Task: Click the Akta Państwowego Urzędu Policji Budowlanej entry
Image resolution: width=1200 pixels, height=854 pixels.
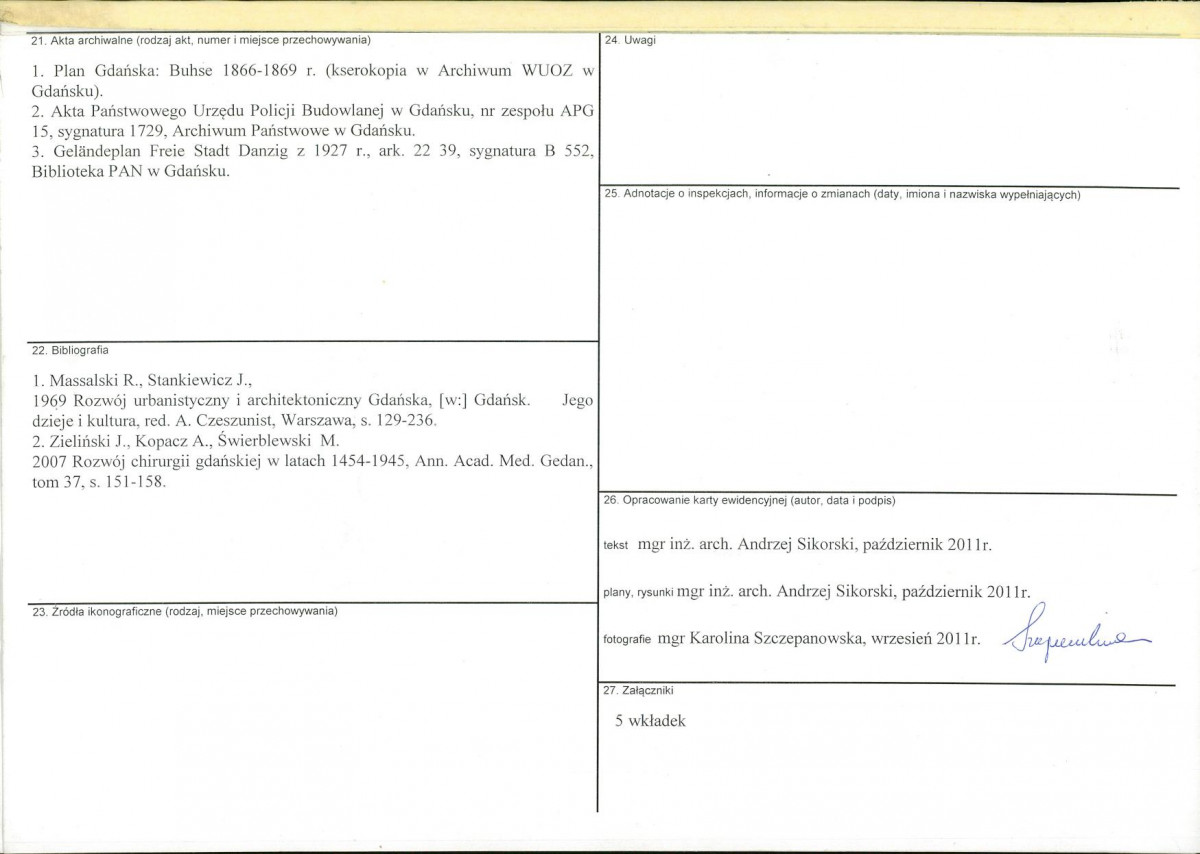Action: pos(313,122)
